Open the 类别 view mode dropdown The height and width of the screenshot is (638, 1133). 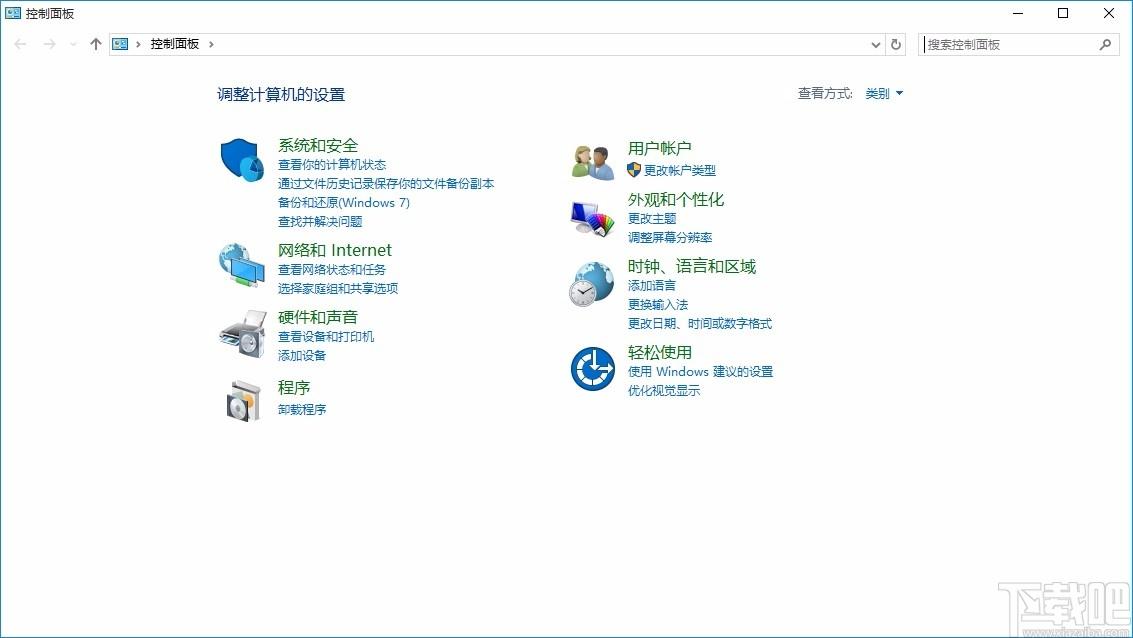point(884,93)
